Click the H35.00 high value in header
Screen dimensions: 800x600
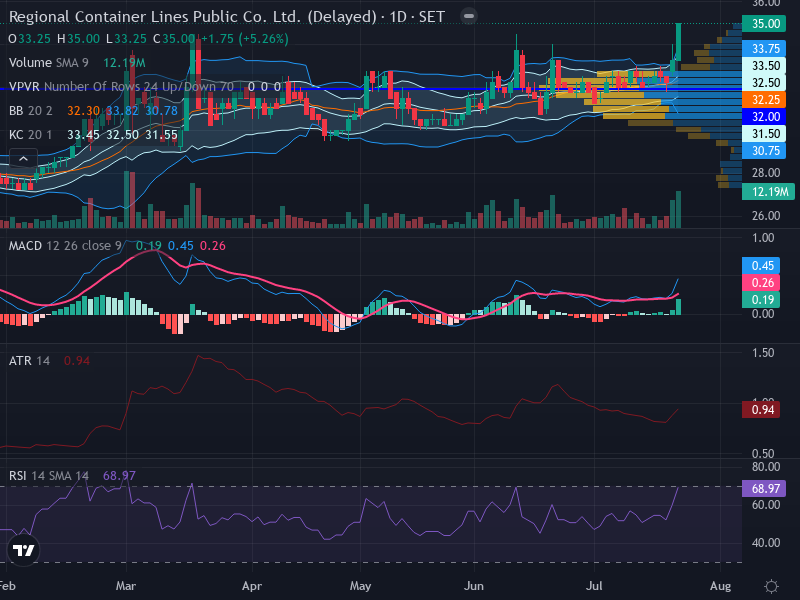[79, 39]
